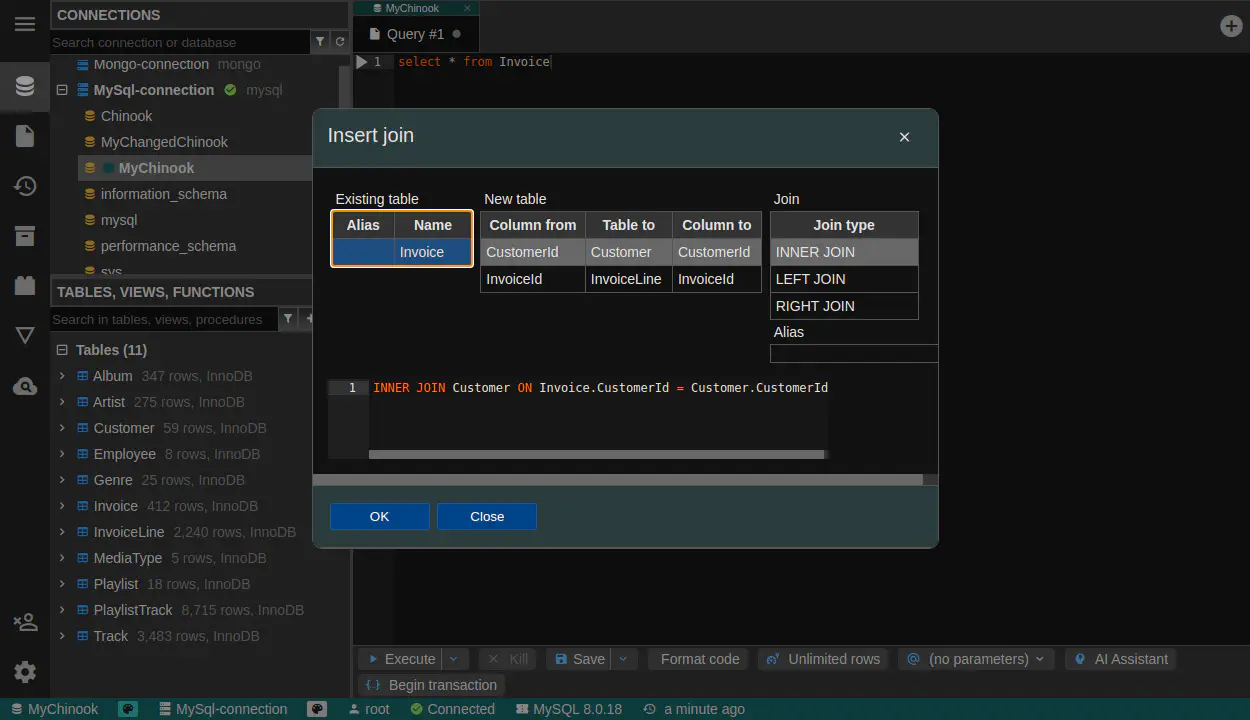Click the tables filter funnel icon
Viewport: 1250px width, 720px height.
pyautogui.click(x=288, y=319)
